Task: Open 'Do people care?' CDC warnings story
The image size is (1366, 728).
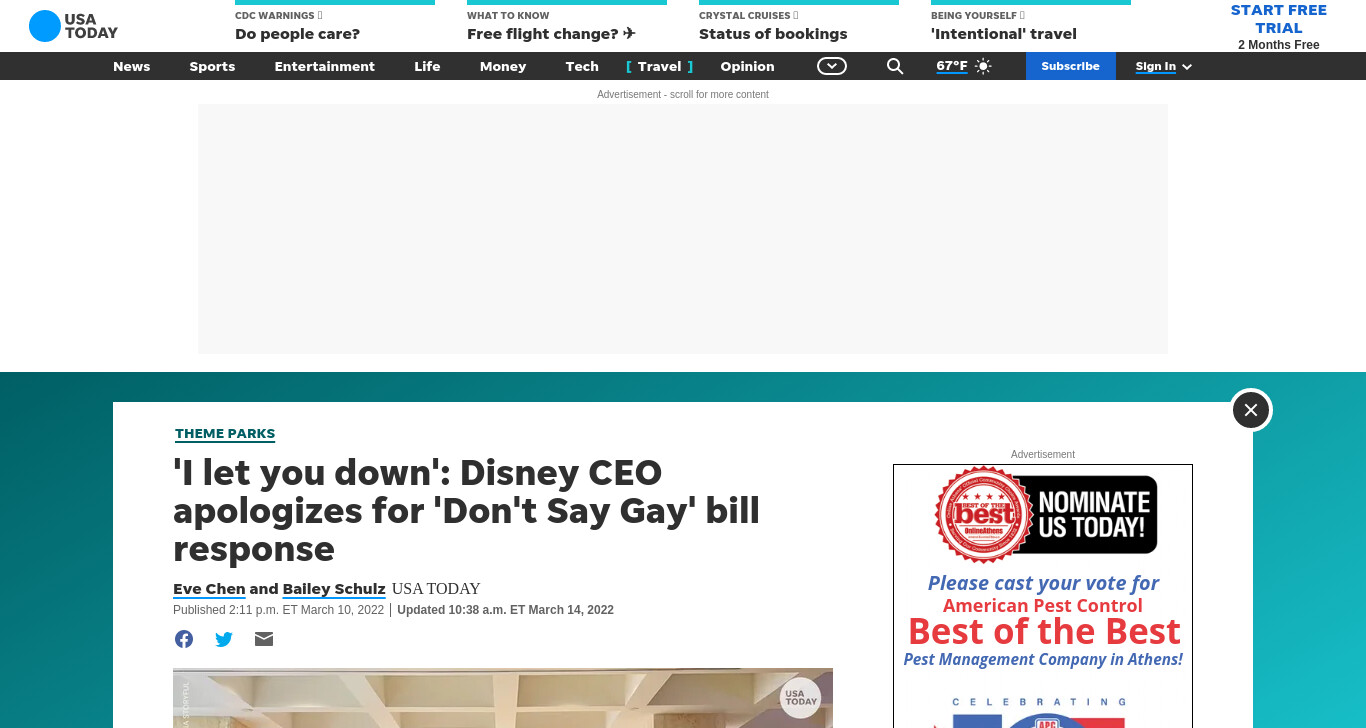Action: point(335,26)
